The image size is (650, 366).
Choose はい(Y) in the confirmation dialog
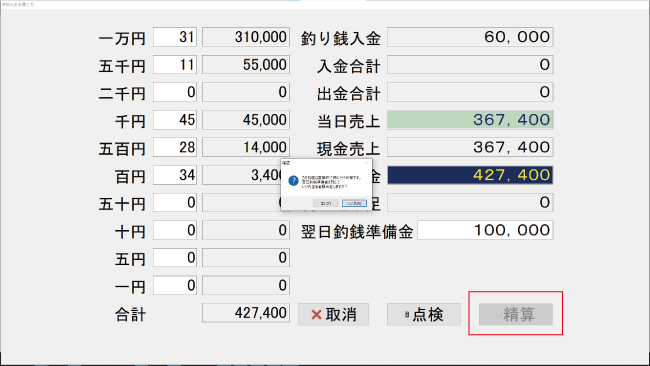325,203
